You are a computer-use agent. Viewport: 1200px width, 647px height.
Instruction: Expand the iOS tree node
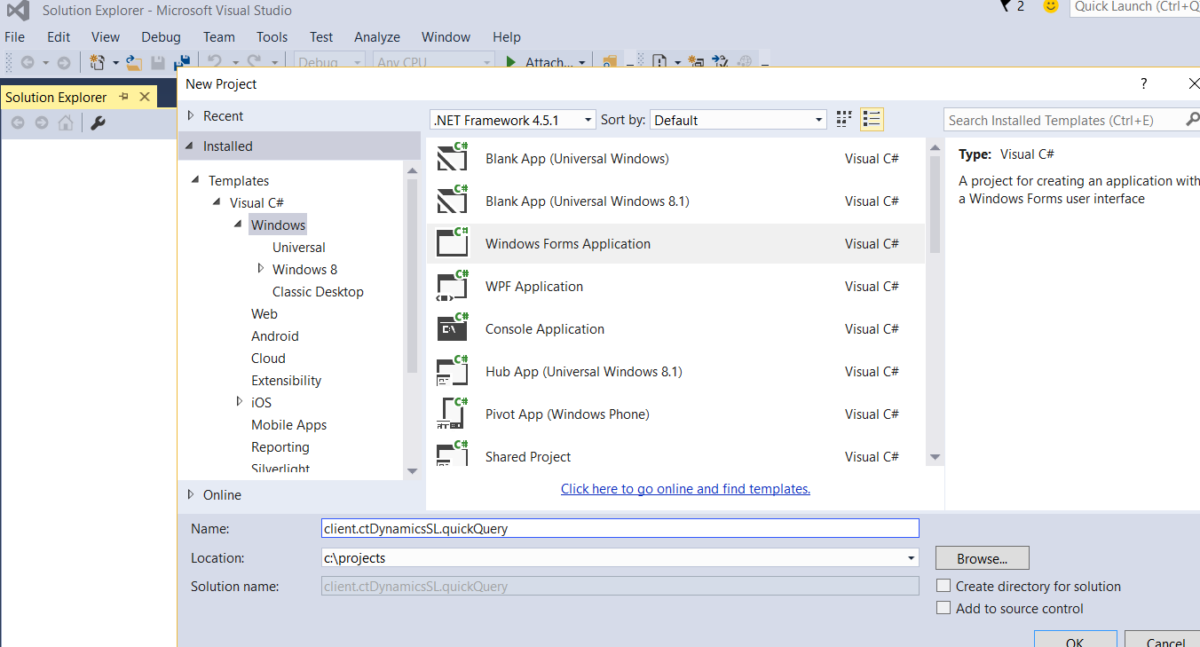240,401
